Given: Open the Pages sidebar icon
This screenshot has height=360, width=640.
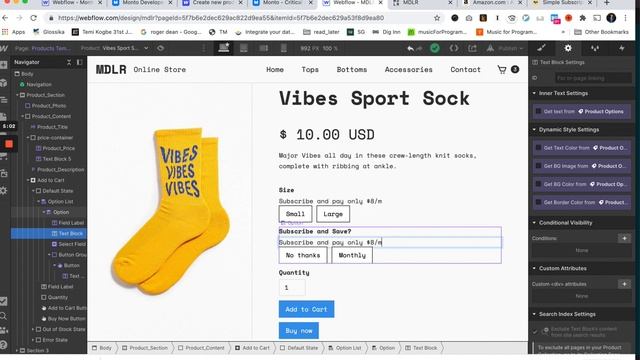Looking at the screenshot, I should click(x=4, y=116).
